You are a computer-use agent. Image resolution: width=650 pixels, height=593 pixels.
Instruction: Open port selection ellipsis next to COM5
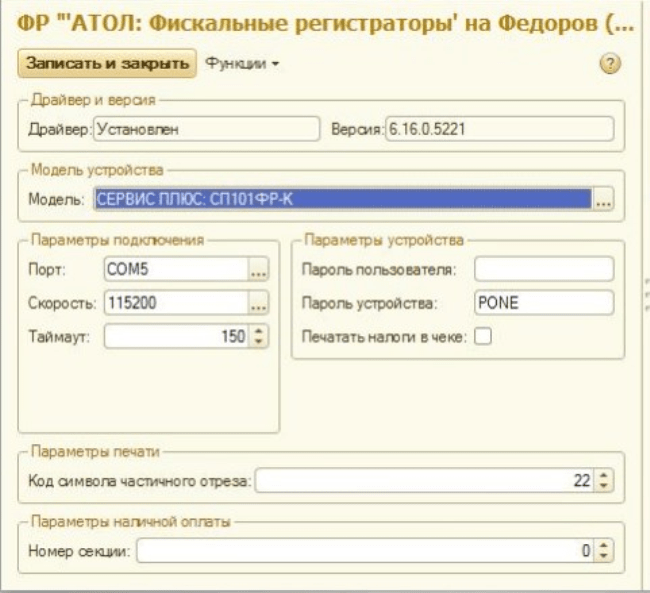(x=259, y=269)
